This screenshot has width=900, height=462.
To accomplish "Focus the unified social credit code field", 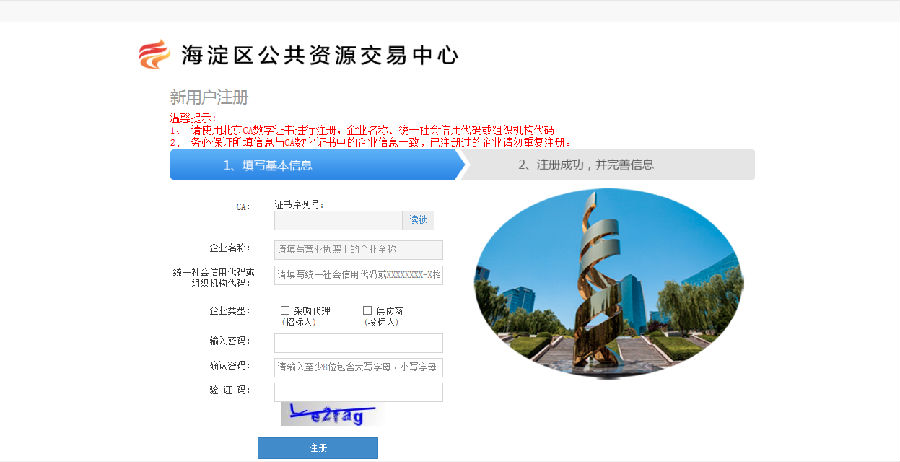I will (358, 274).
